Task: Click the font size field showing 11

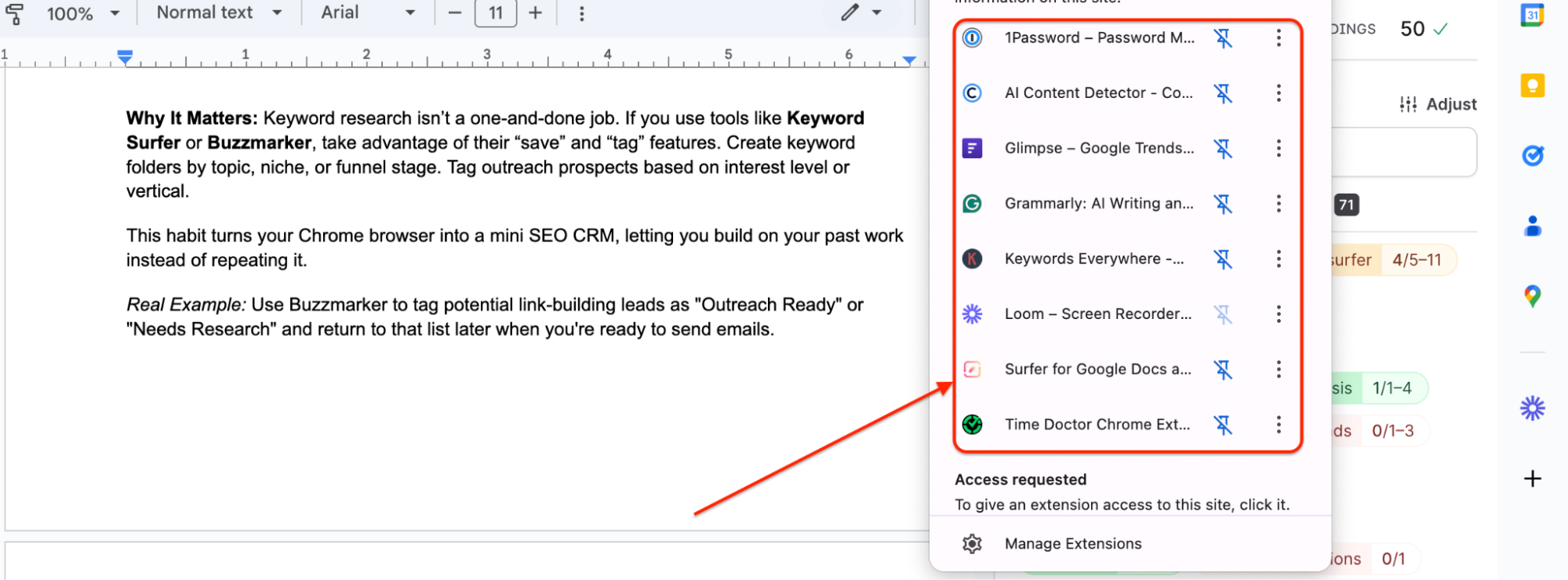Action: click(x=496, y=13)
